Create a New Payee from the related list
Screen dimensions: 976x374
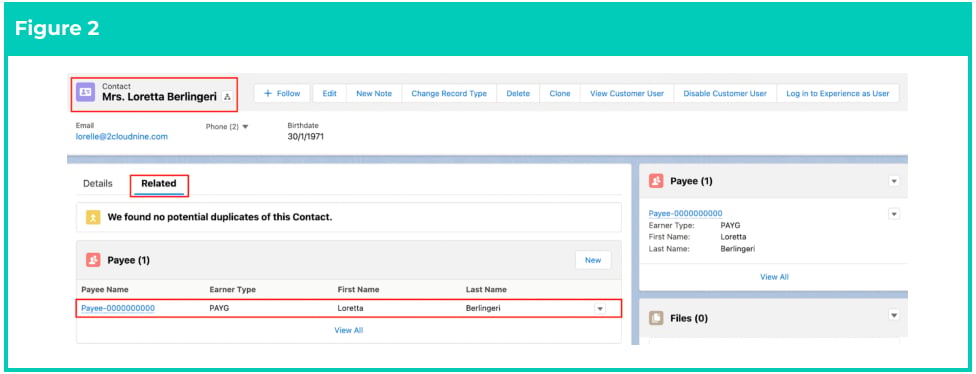tap(593, 260)
